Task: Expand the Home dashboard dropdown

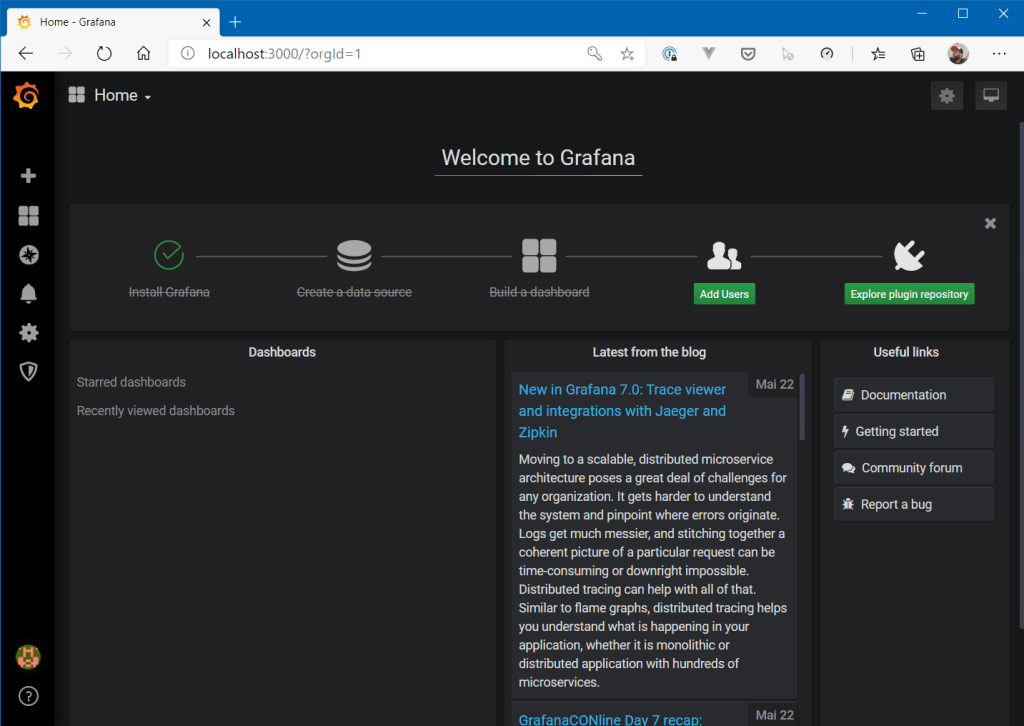Action: tap(115, 95)
